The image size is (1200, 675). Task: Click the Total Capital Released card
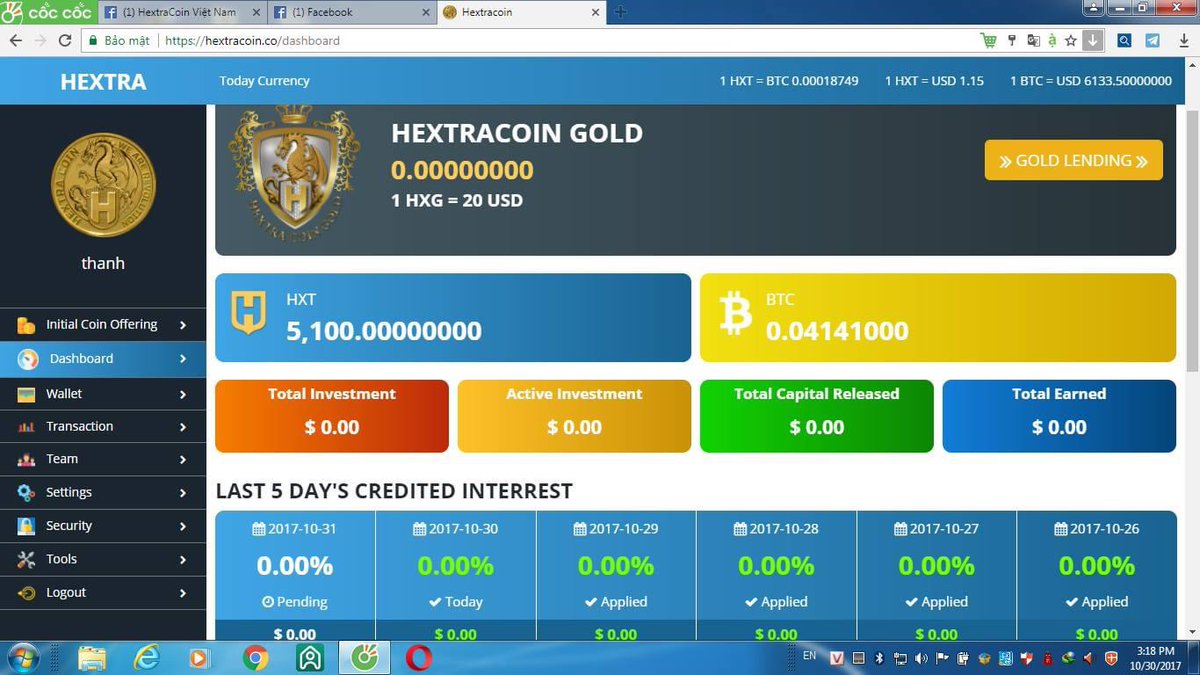[x=817, y=415]
